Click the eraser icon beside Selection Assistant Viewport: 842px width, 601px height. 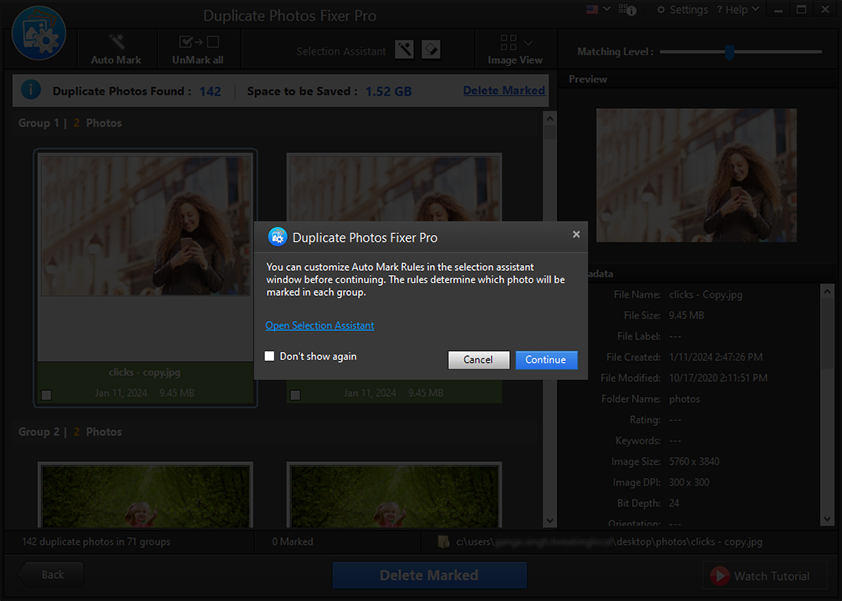tap(431, 49)
